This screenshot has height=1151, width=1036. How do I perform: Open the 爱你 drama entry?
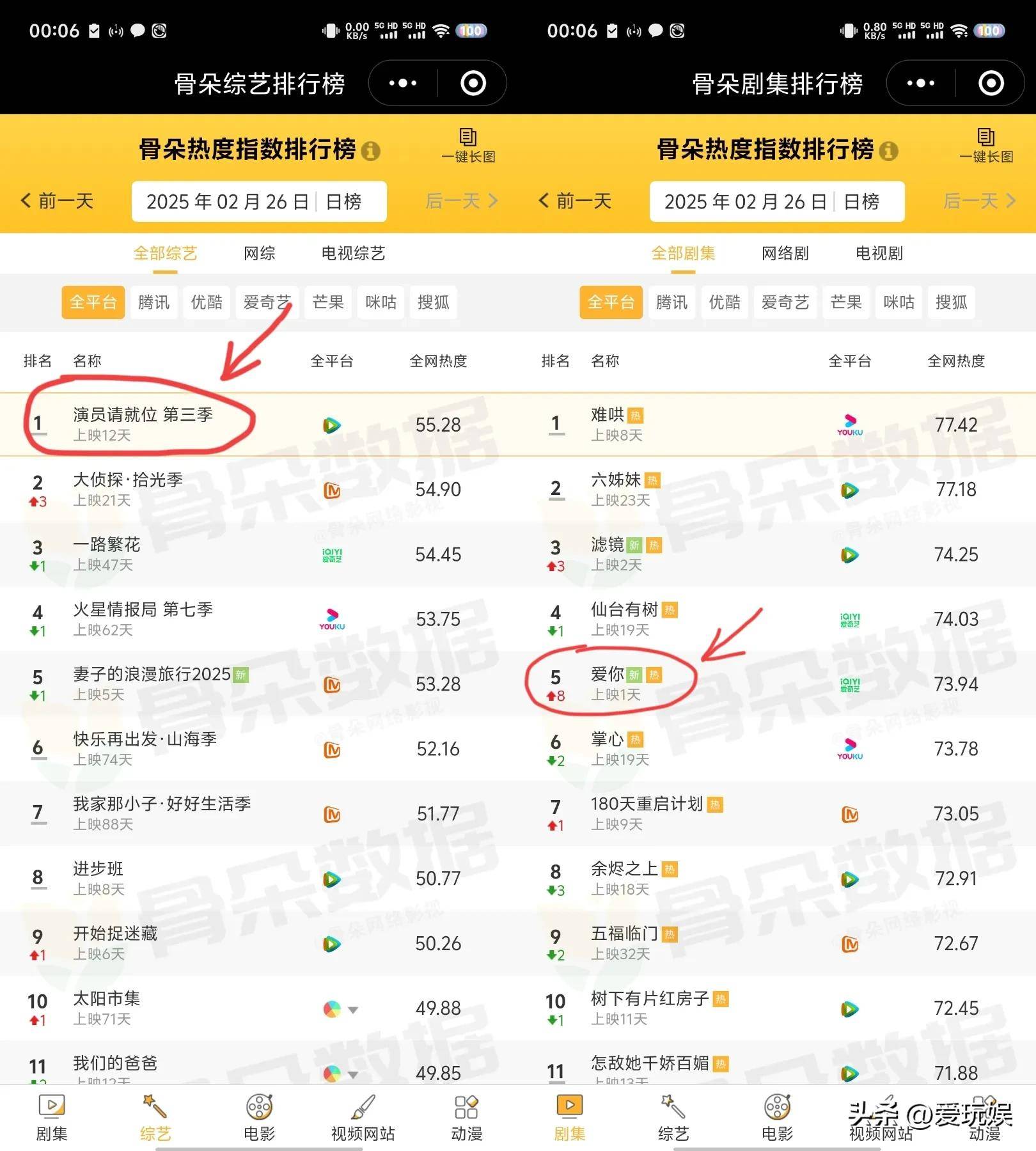click(x=777, y=684)
